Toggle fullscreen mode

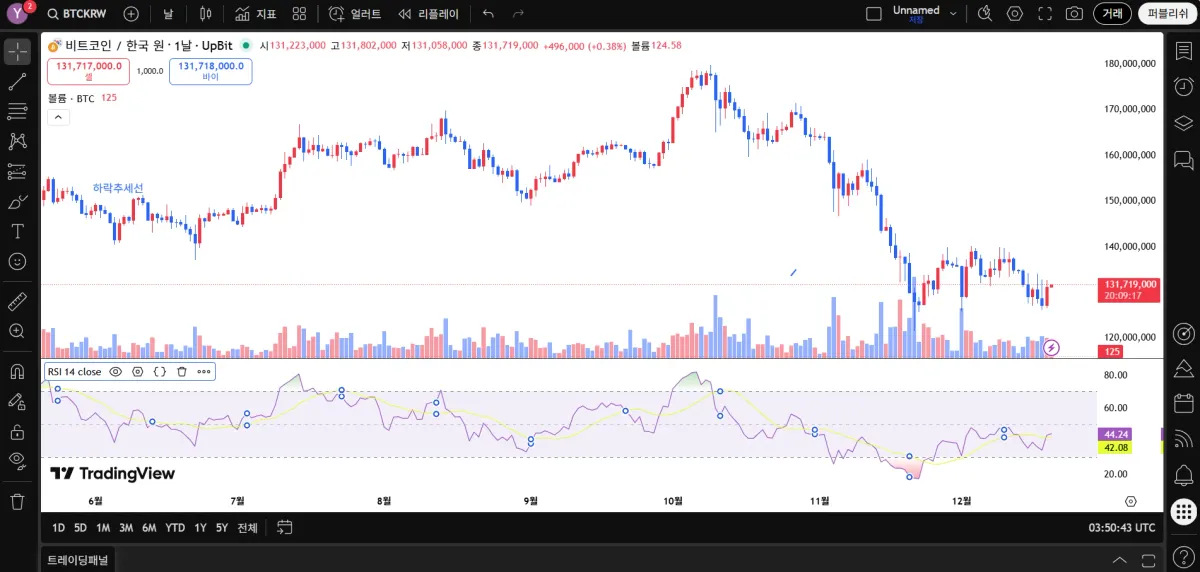pos(1045,14)
